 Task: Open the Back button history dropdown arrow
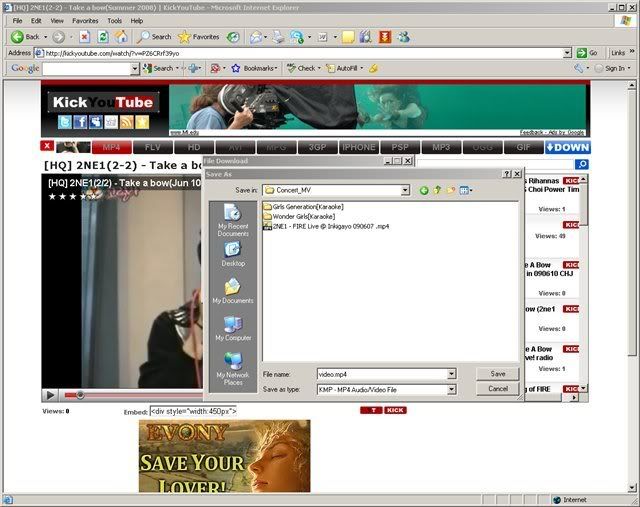click(x=45, y=37)
